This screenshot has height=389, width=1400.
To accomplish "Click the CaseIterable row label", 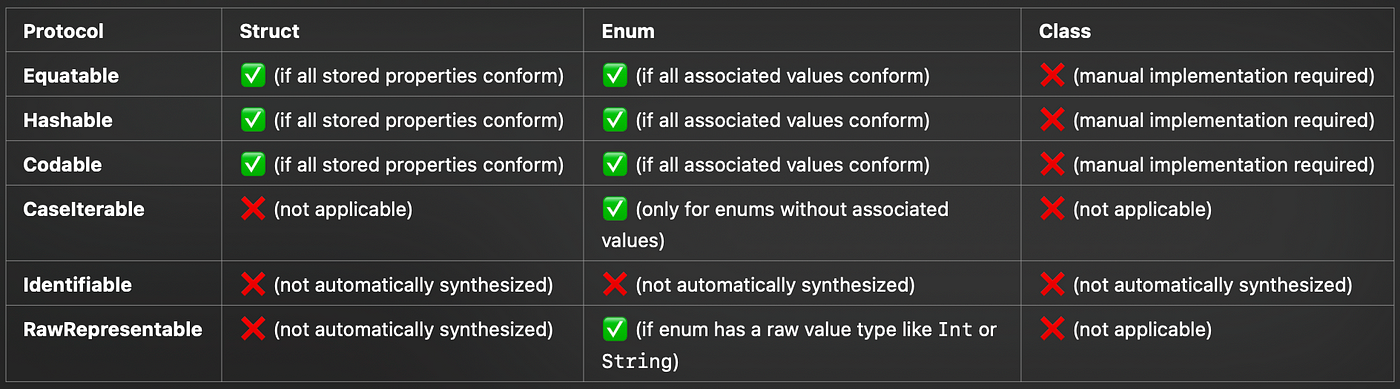I will [84, 209].
